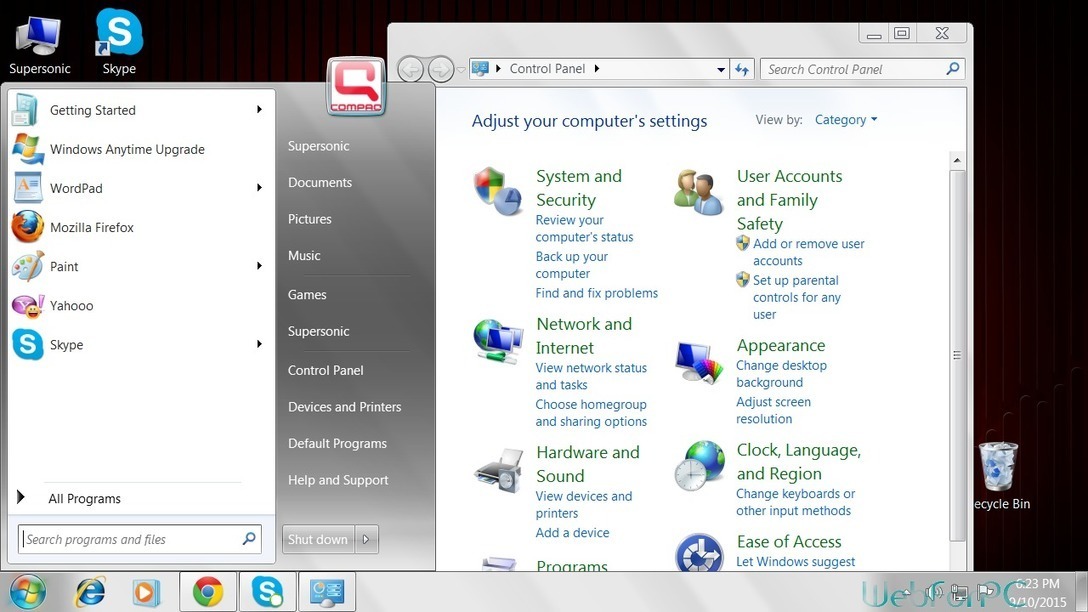Expand the WordPad recent items arrow
Viewport: 1088px width, 612px height.
tap(259, 188)
